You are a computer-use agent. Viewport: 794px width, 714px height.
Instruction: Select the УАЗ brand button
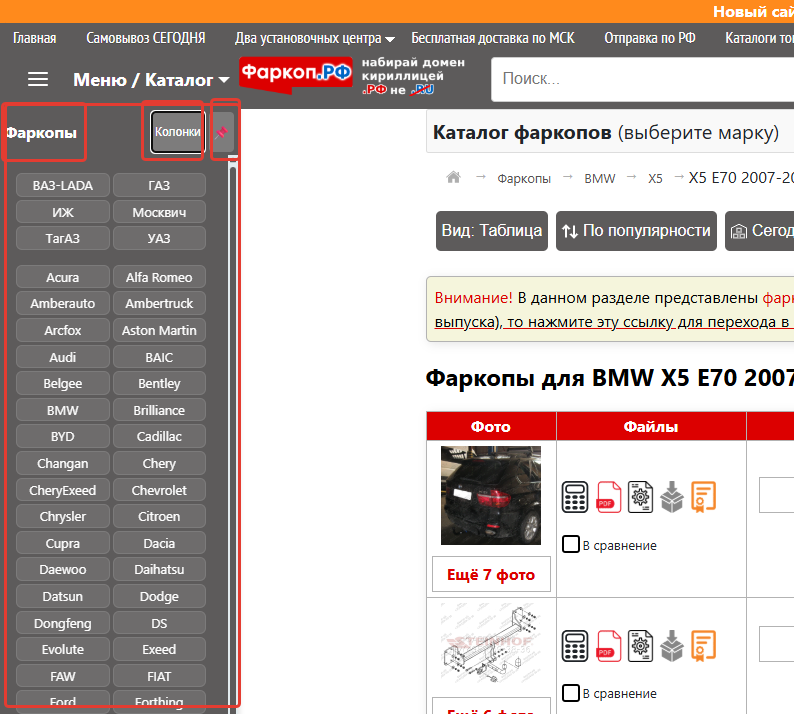tap(159, 238)
